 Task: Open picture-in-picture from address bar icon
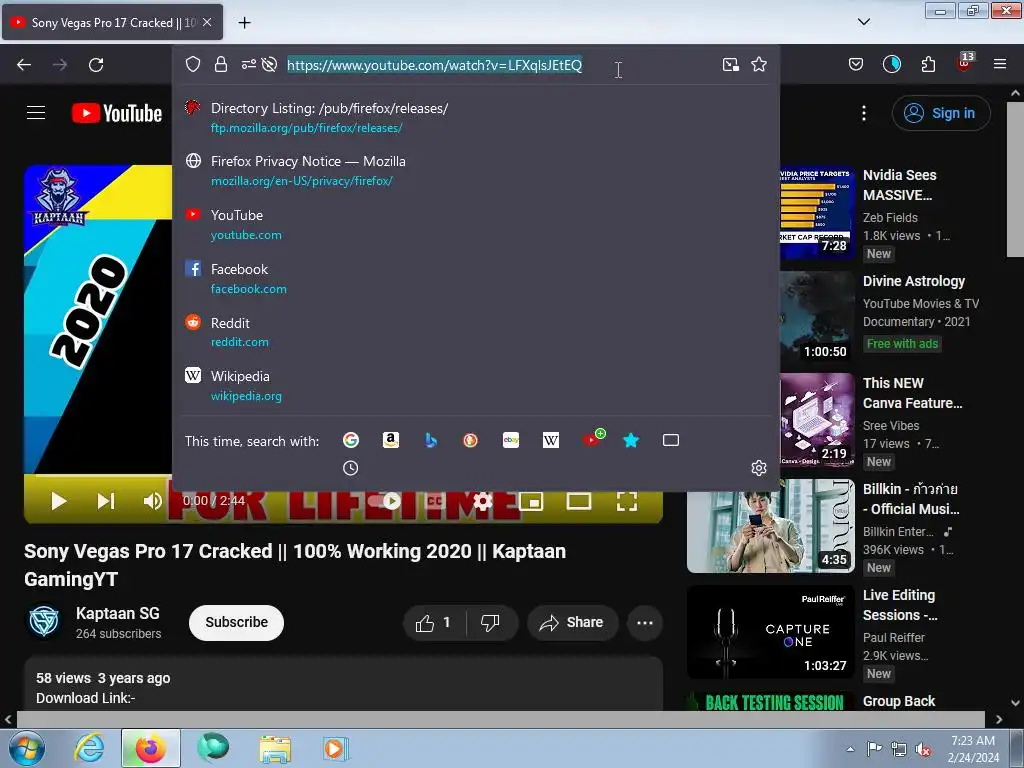pos(731,64)
